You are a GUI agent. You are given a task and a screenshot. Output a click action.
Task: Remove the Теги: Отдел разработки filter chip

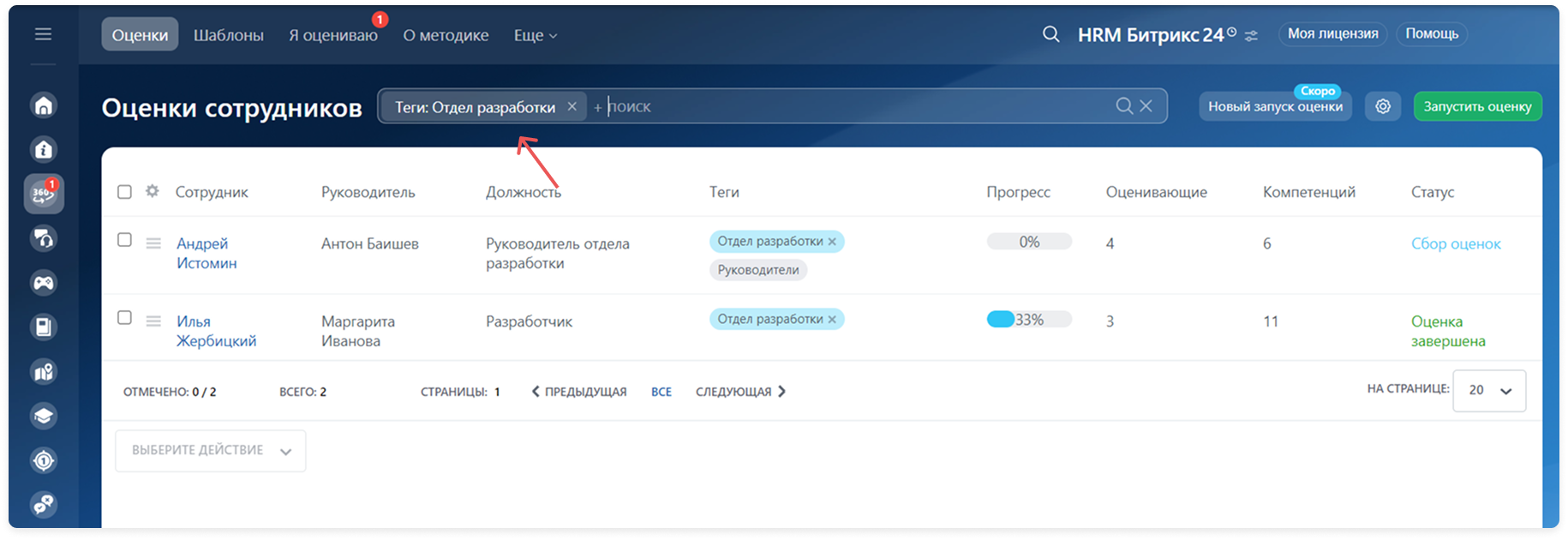pyautogui.click(x=572, y=106)
